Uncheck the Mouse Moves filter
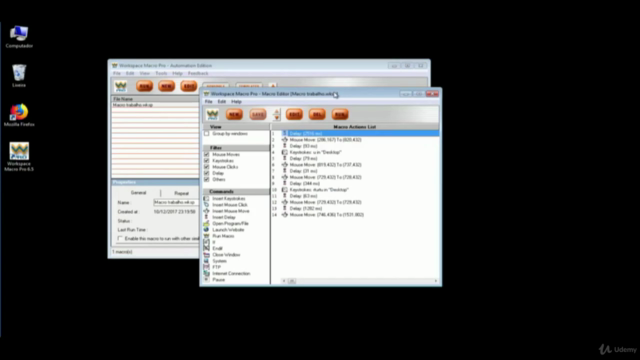Image resolution: width=640 pixels, height=360 pixels. (x=207, y=155)
